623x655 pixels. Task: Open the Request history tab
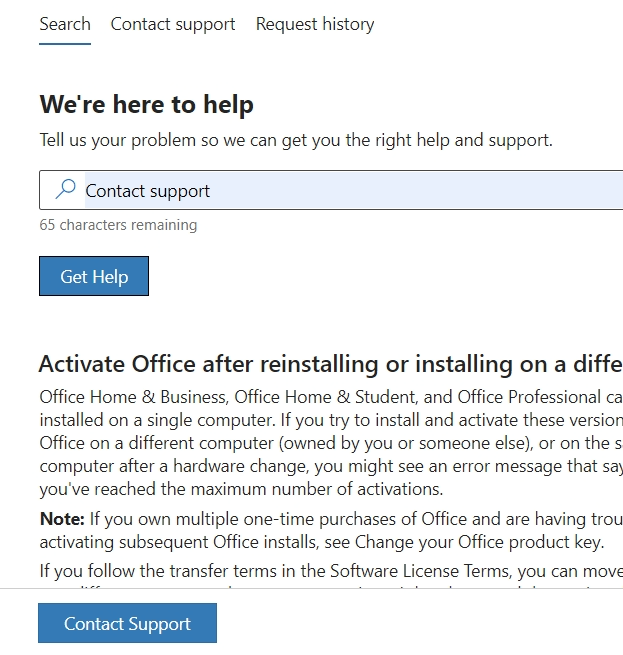315,24
